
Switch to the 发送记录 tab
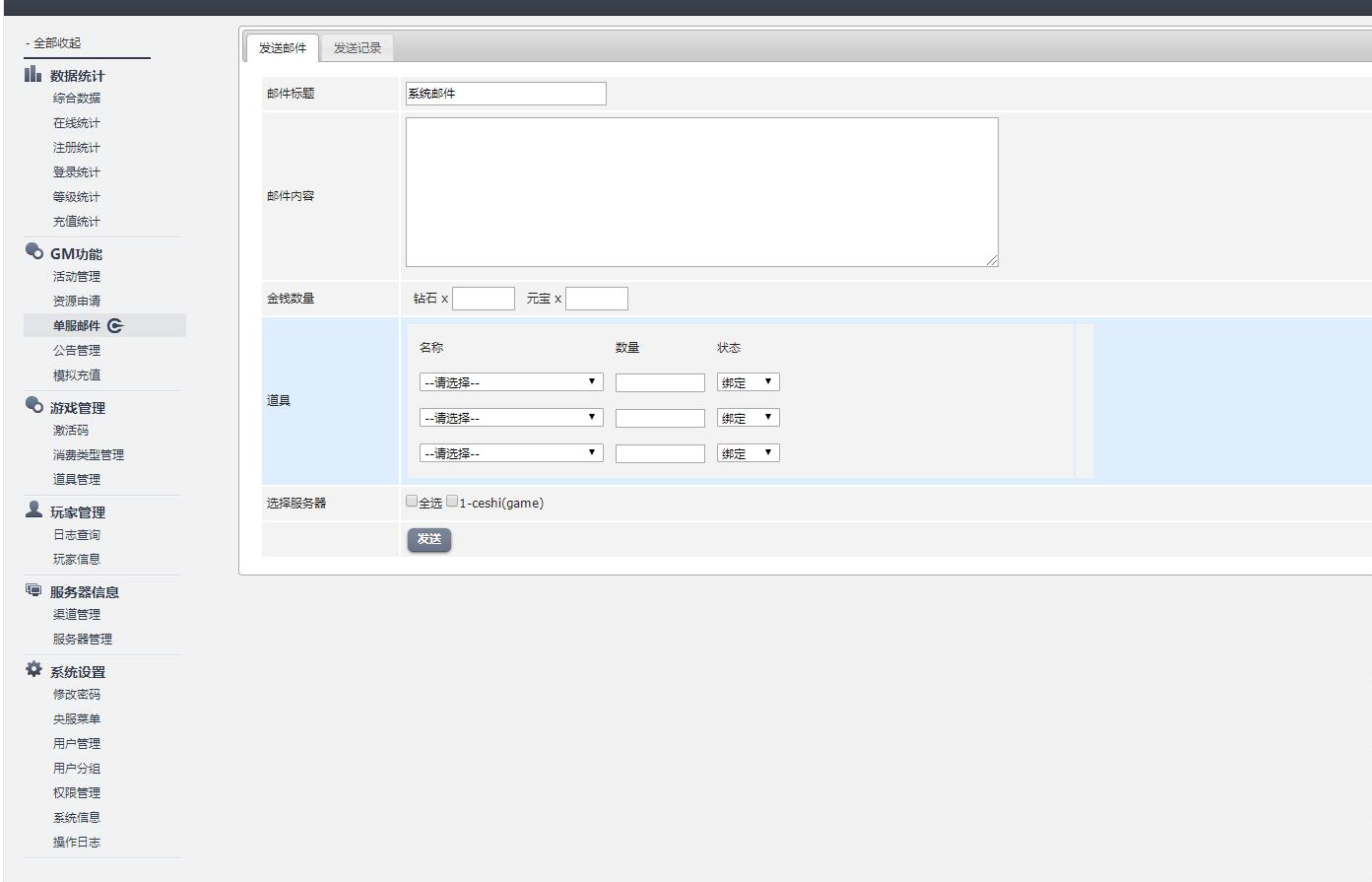357,47
